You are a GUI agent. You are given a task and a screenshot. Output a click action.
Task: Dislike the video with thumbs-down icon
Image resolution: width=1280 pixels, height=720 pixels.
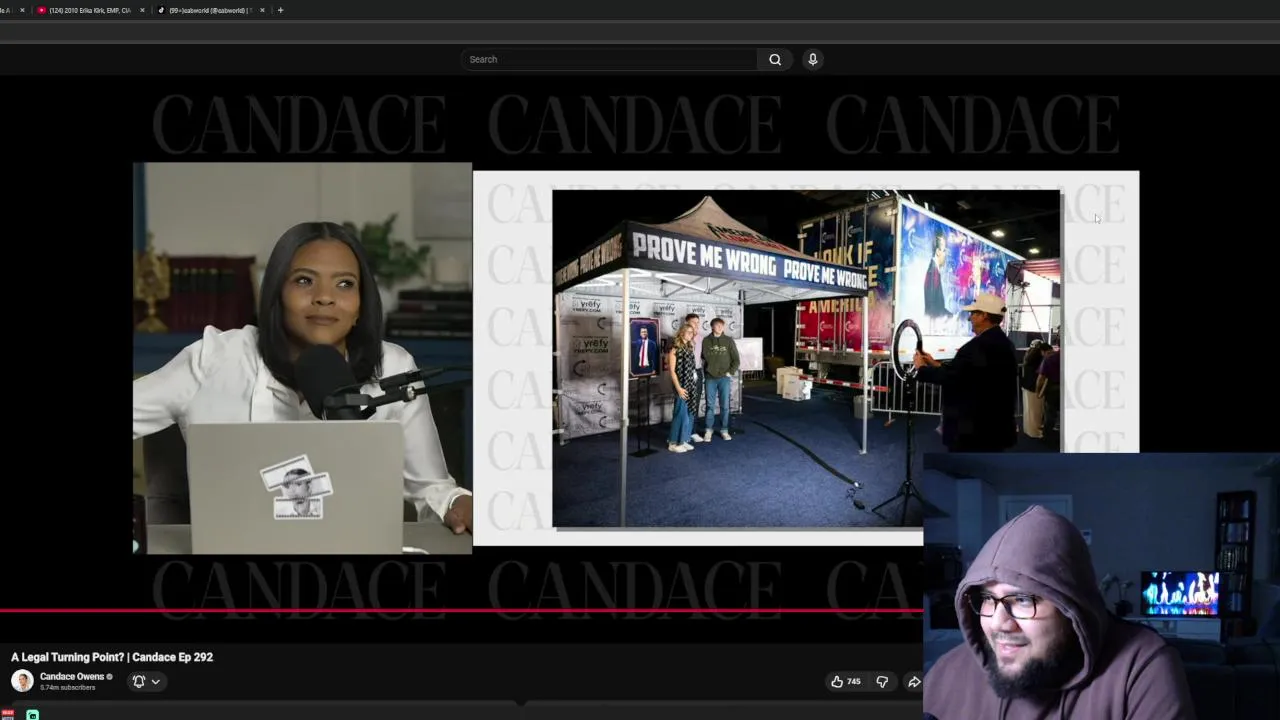coord(882,681)
